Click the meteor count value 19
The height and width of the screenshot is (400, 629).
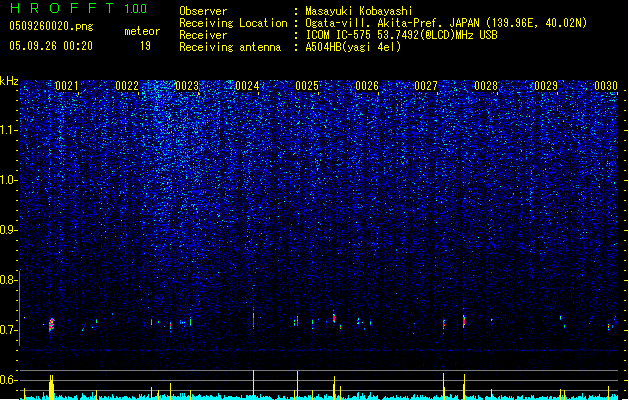[x=145, y=46]
